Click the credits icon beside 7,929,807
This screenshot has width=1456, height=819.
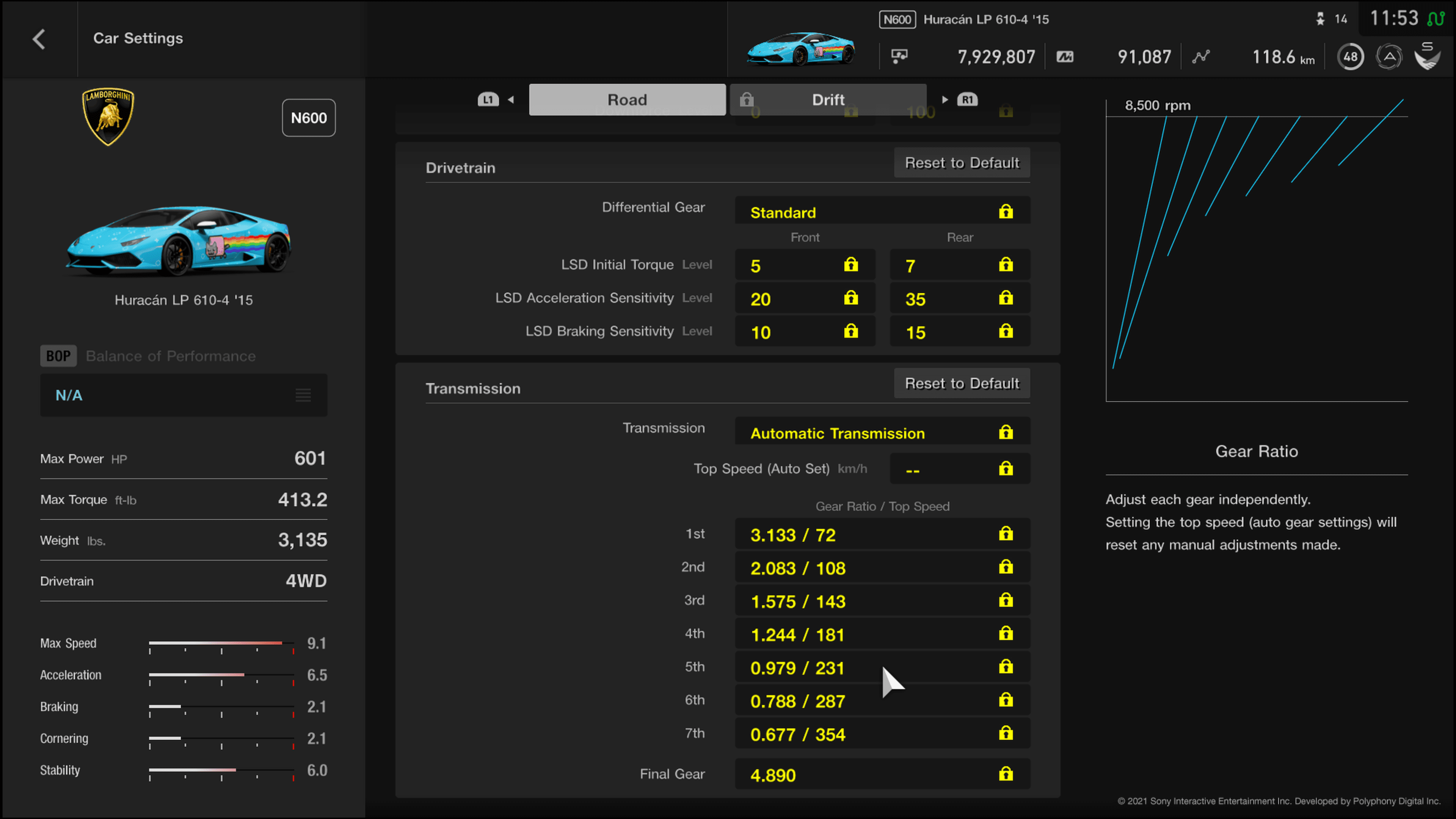[899, 56]
